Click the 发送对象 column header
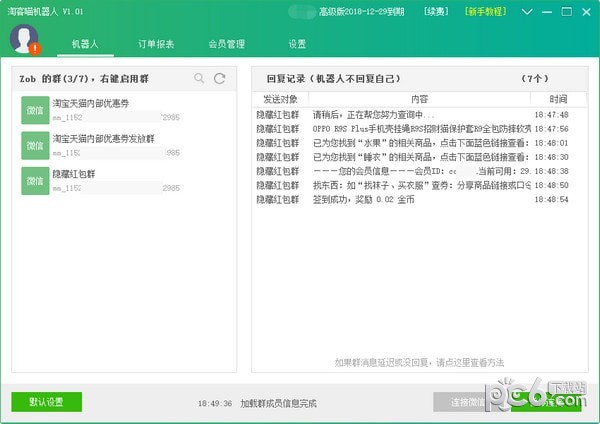600x424 pixels. click(x=280, y=99)
